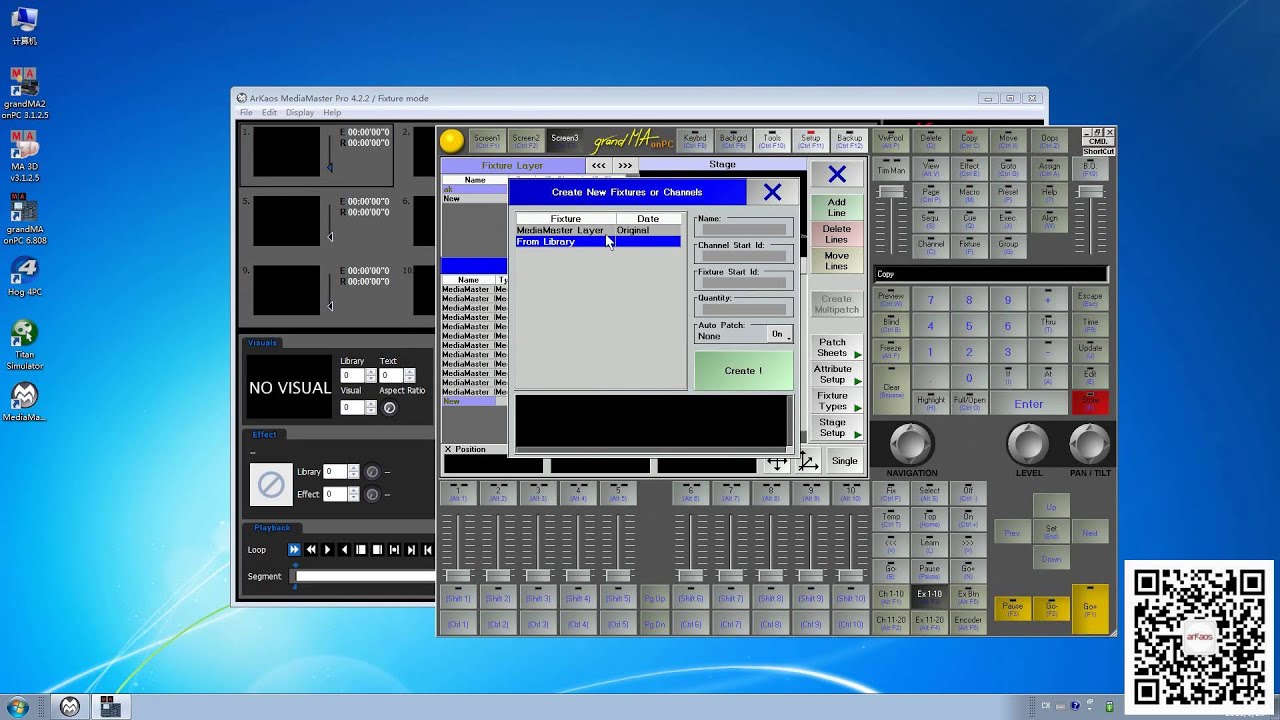
Task: Click the Move Lines button
Action: 836,261
